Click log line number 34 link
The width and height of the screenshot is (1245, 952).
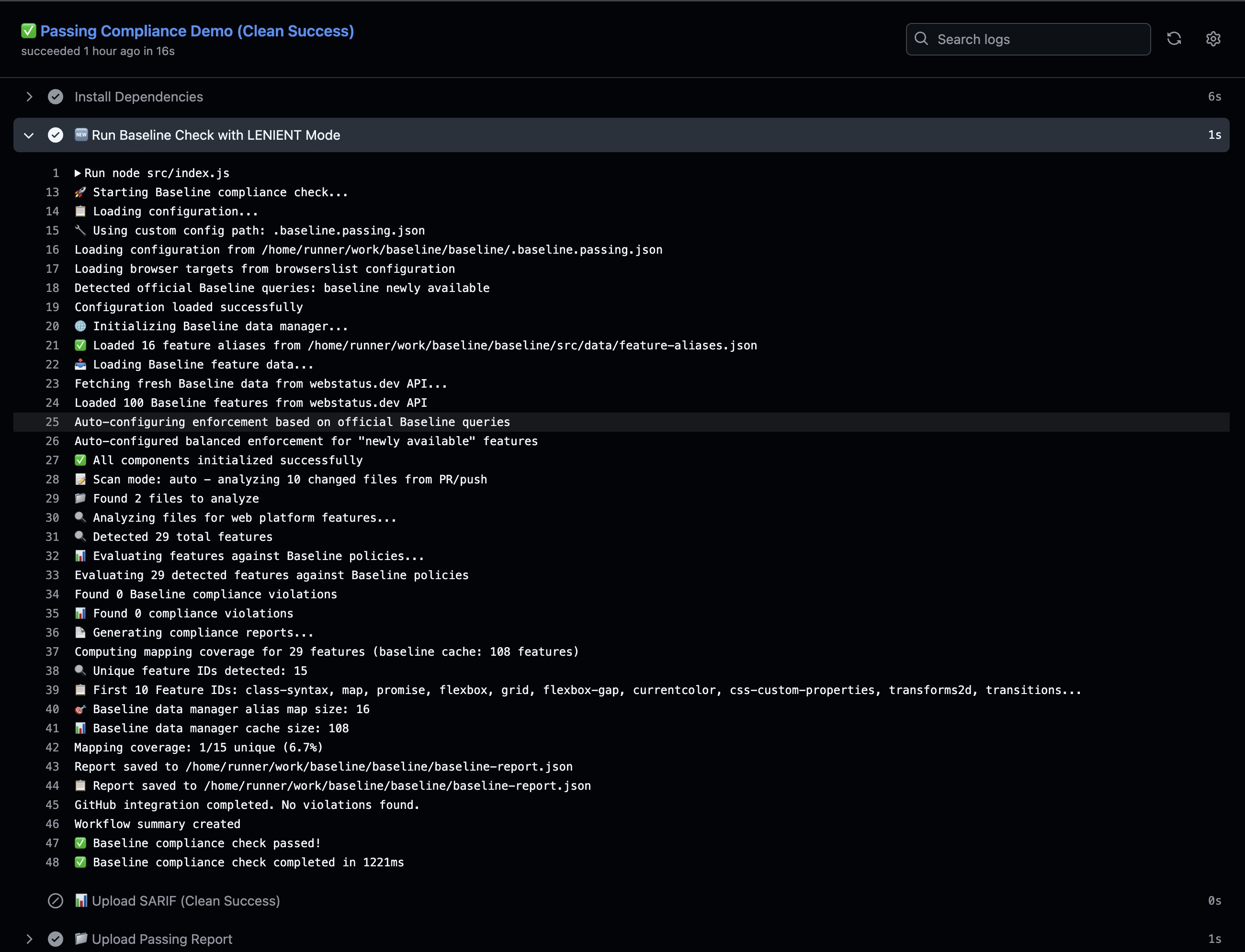click(52, 594)
